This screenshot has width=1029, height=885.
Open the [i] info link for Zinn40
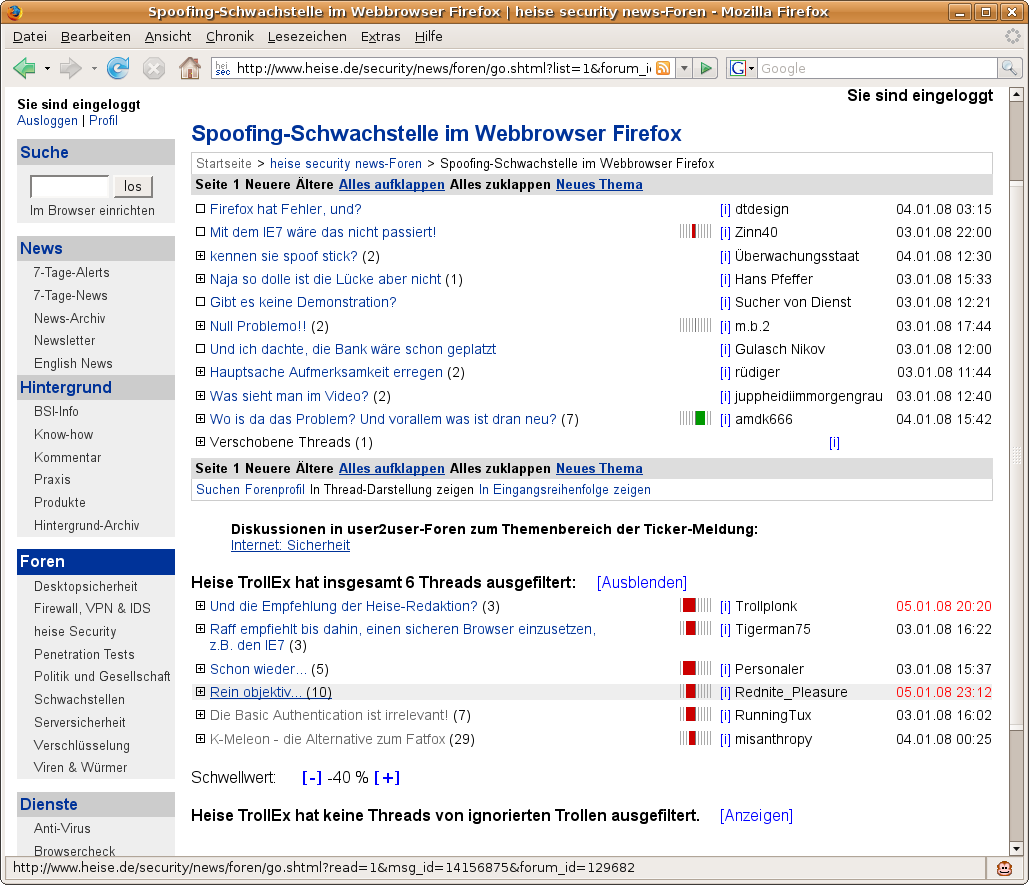725,232
